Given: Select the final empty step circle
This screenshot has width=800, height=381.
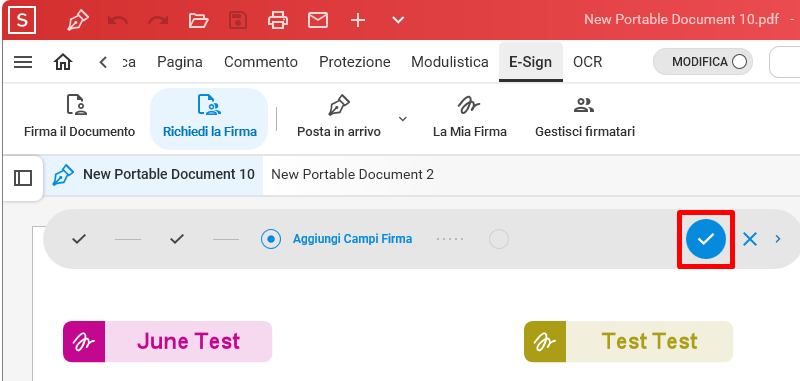Looking at the screenshot, I should (498, 239).
